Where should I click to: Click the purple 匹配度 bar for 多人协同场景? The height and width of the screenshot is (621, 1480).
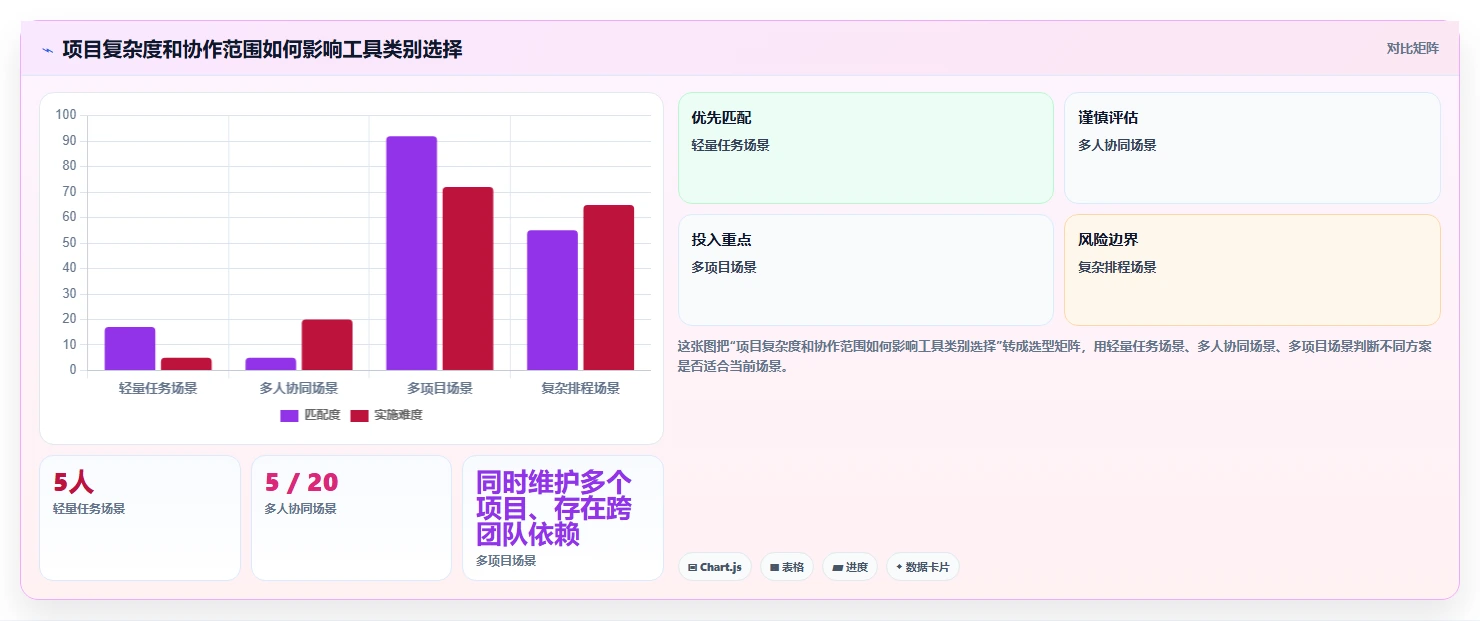[x=271, y=364]
